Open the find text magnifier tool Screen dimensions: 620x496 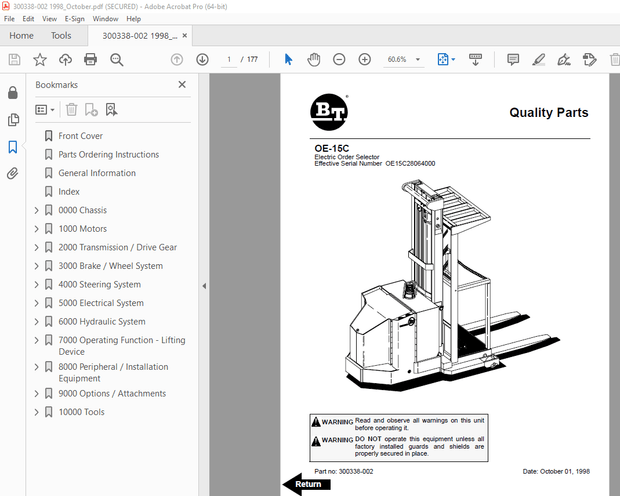(x=117, y=60)
